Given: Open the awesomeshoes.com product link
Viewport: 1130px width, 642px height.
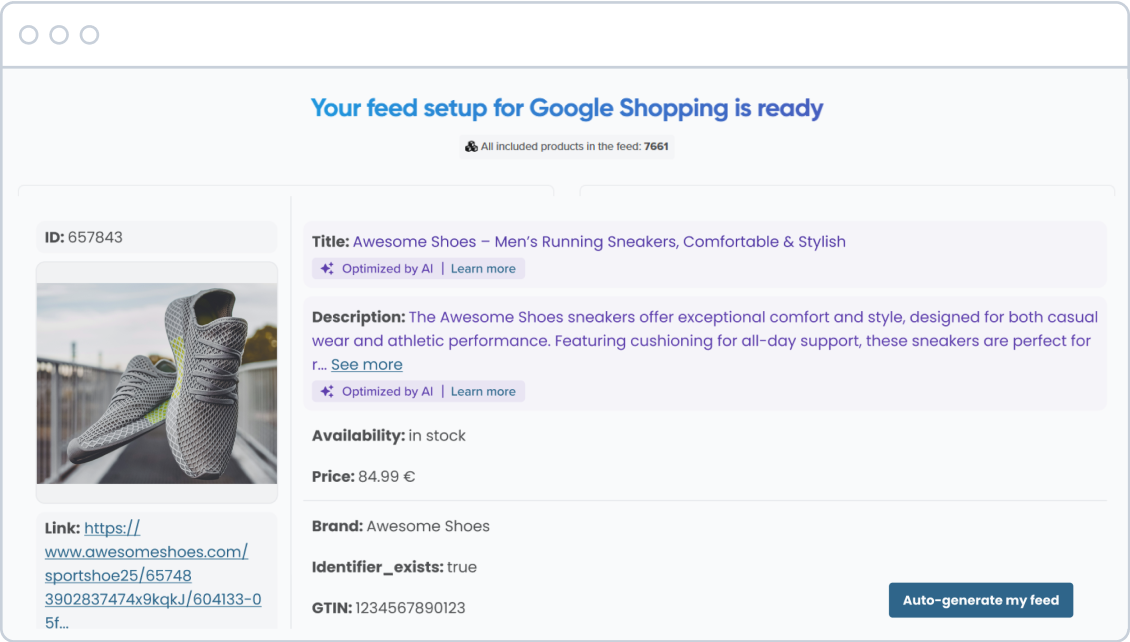Looking at the screenshot, I should [x=153, y=575].
